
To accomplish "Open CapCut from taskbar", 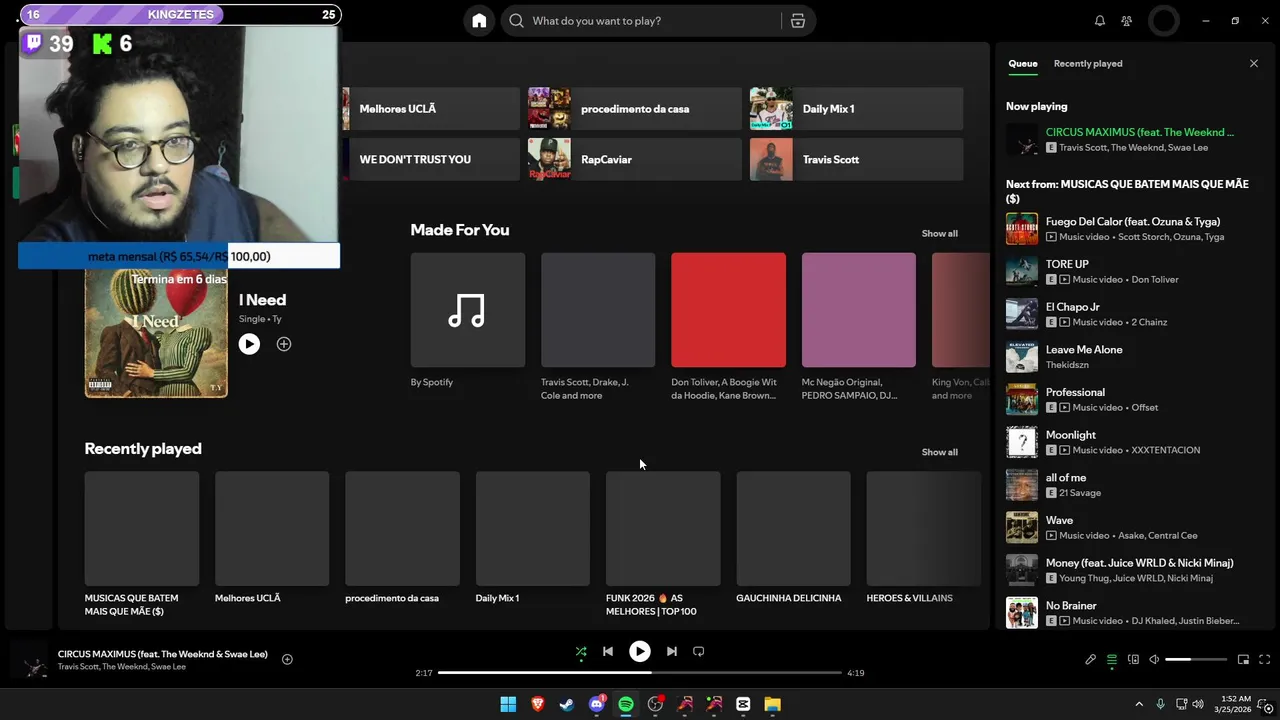I will pos(743,704).
